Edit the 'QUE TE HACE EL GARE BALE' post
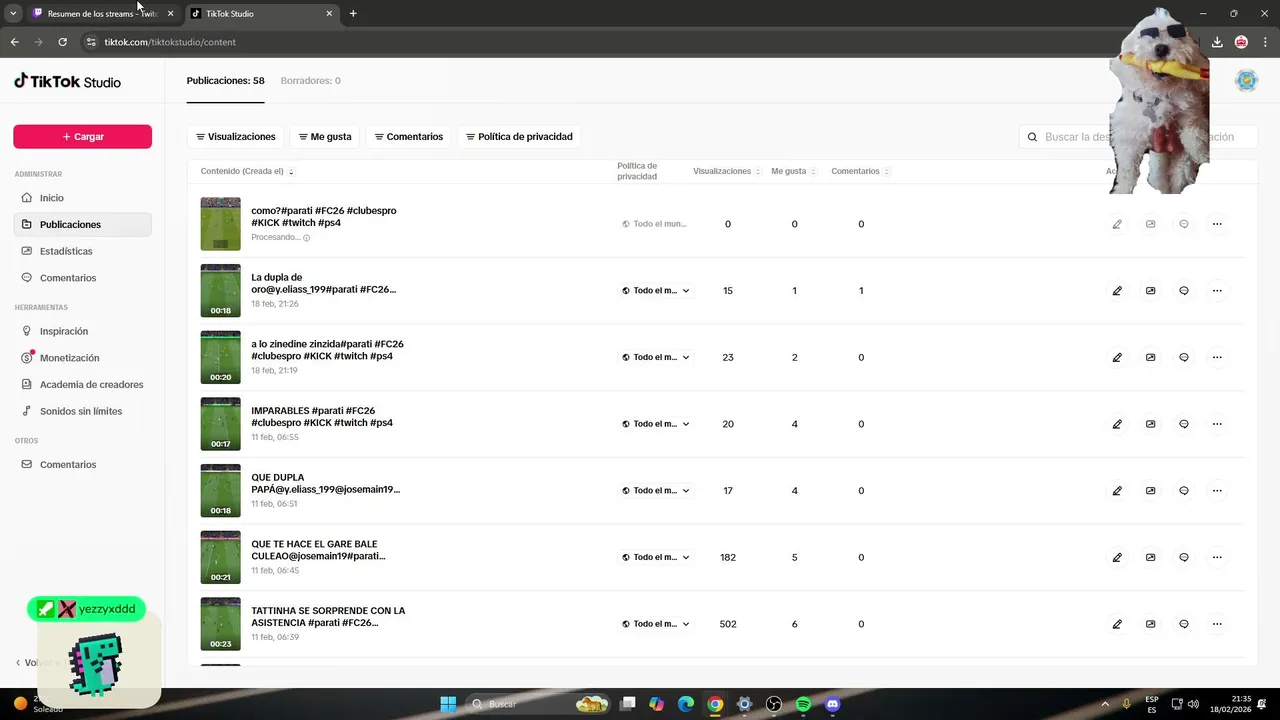The image size is (1280, 720). click(x=1117, y=557)
